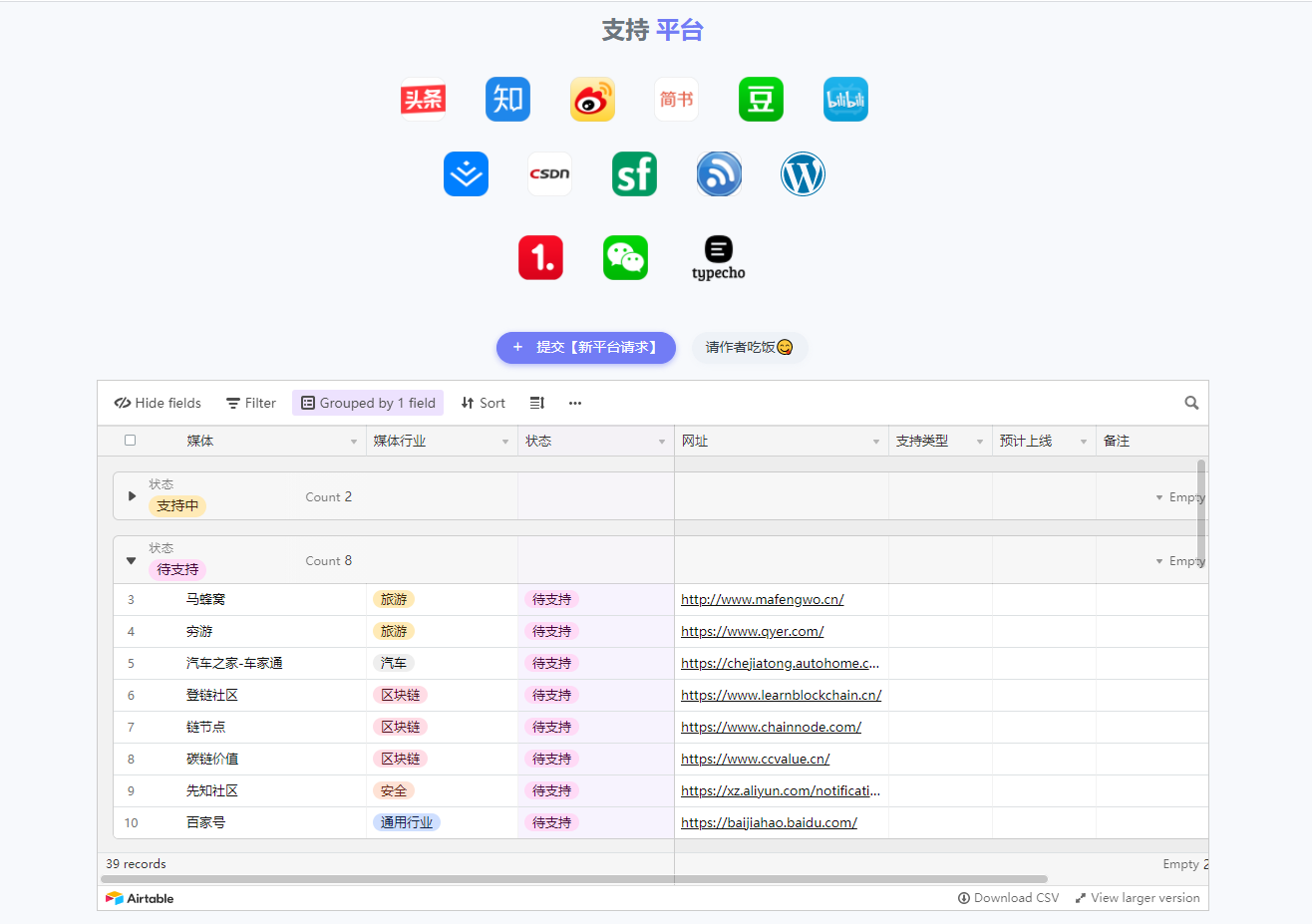Expand the 支持中 group
1312x924 pixels.
click(132, 496)
